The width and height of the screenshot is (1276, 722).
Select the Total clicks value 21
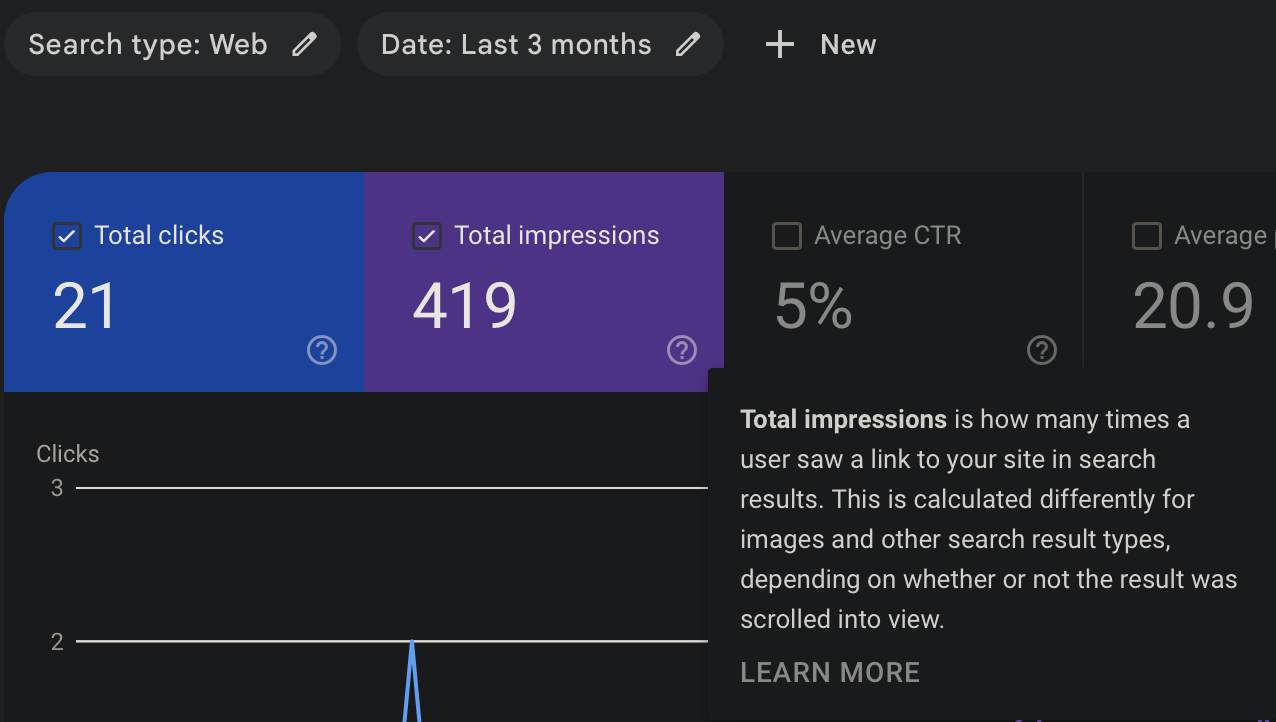(x=85, y=306)
